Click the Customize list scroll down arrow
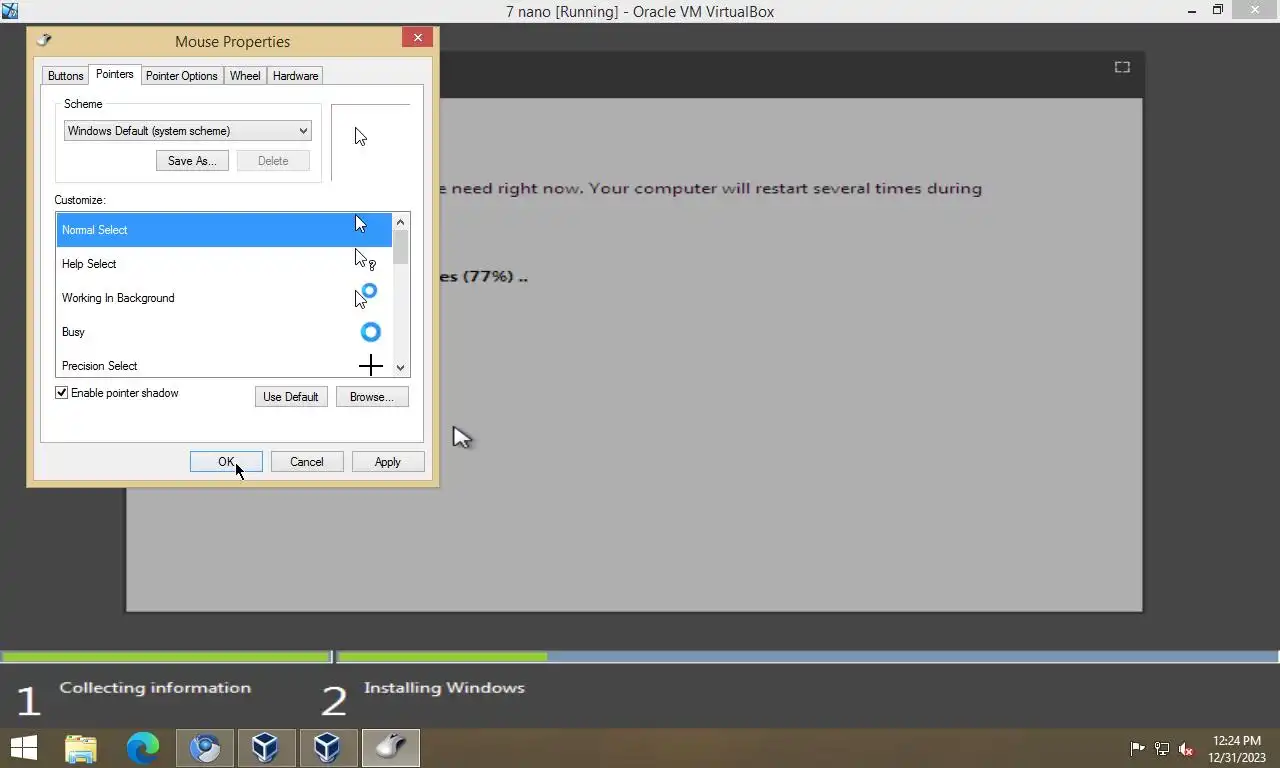Screen dimensions: 1280x768 click(x=401, y=368)
